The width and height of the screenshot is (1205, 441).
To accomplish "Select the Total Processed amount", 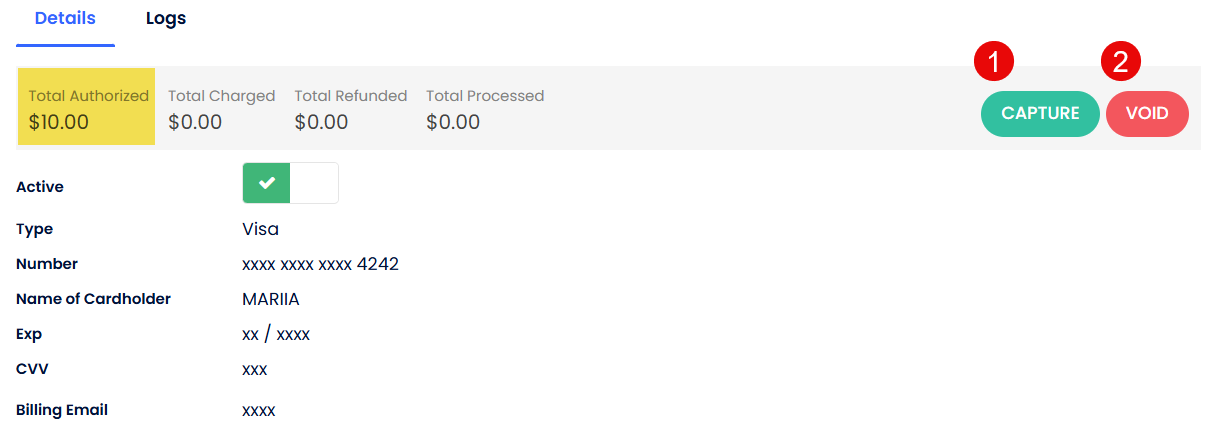I will pos(453,122).
